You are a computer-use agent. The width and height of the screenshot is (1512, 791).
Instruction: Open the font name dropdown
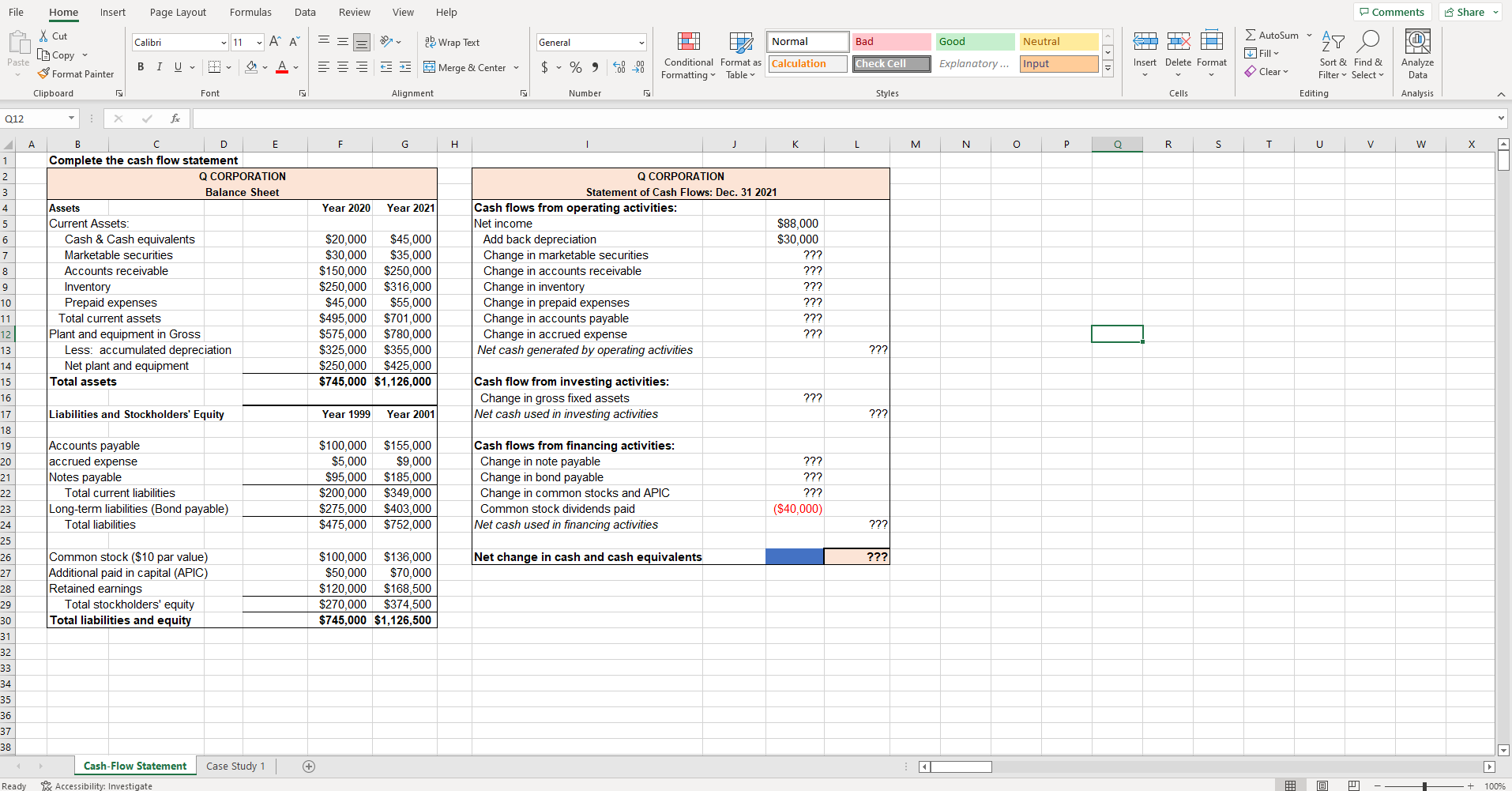pos(224,42)
